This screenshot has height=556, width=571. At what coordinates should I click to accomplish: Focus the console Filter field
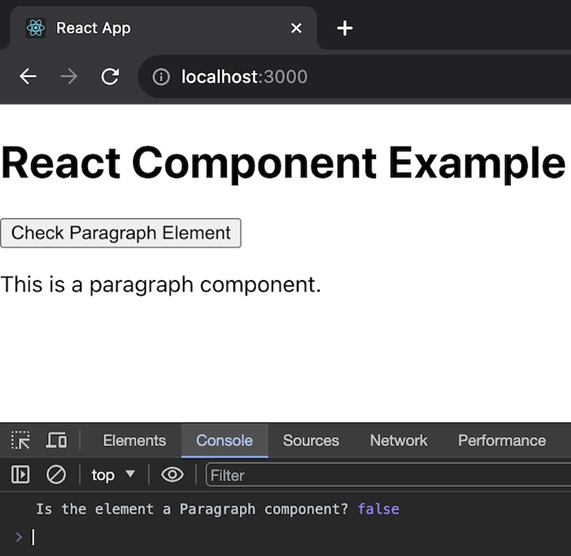tap(388, 475)
